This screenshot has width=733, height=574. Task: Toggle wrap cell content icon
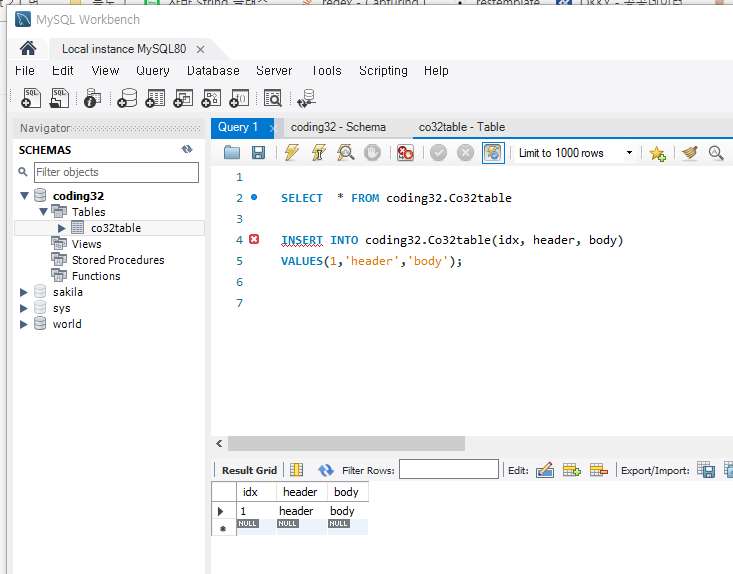(x=296, y=470)
